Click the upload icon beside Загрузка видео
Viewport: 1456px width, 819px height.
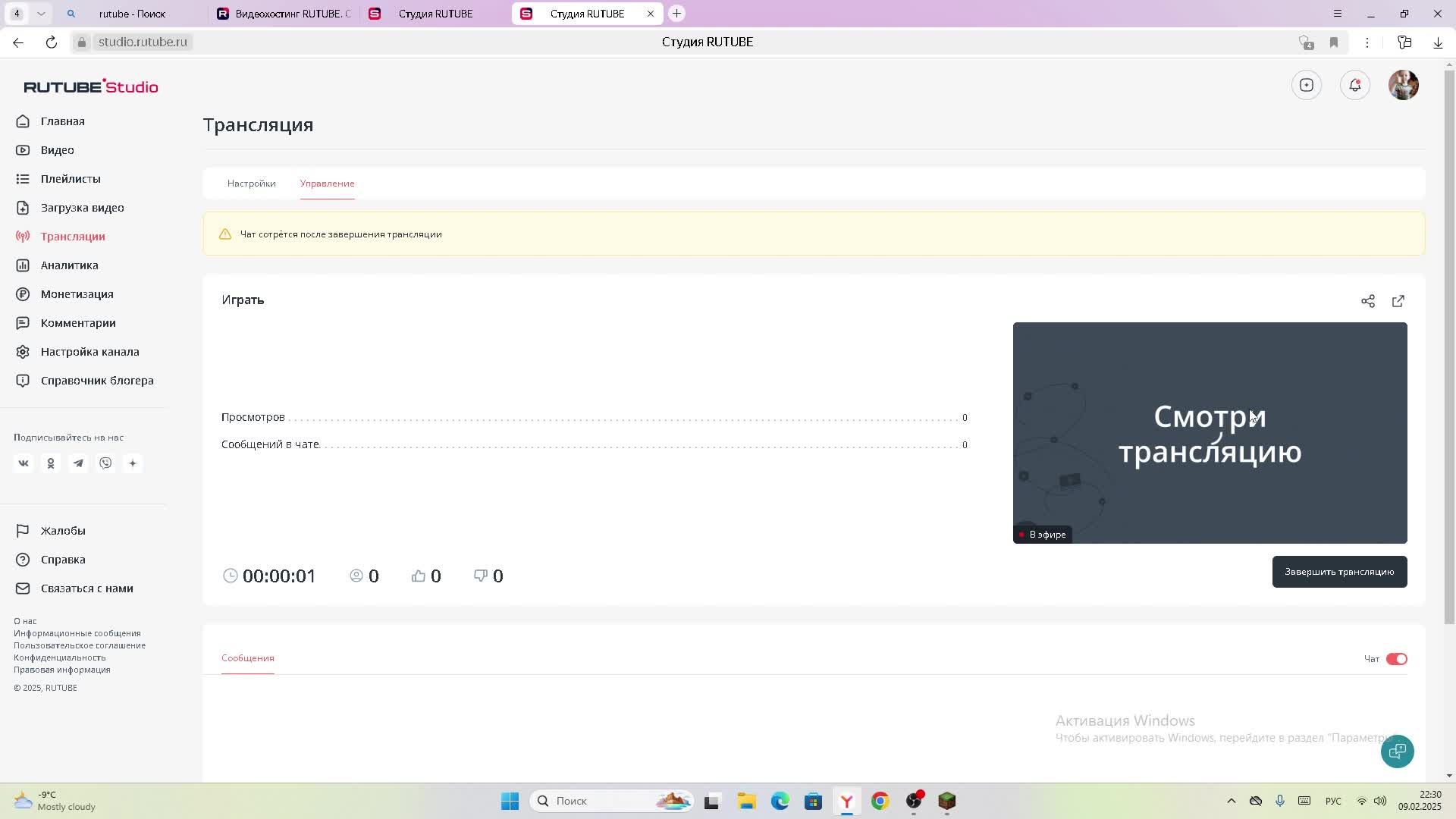click(23, 208)
